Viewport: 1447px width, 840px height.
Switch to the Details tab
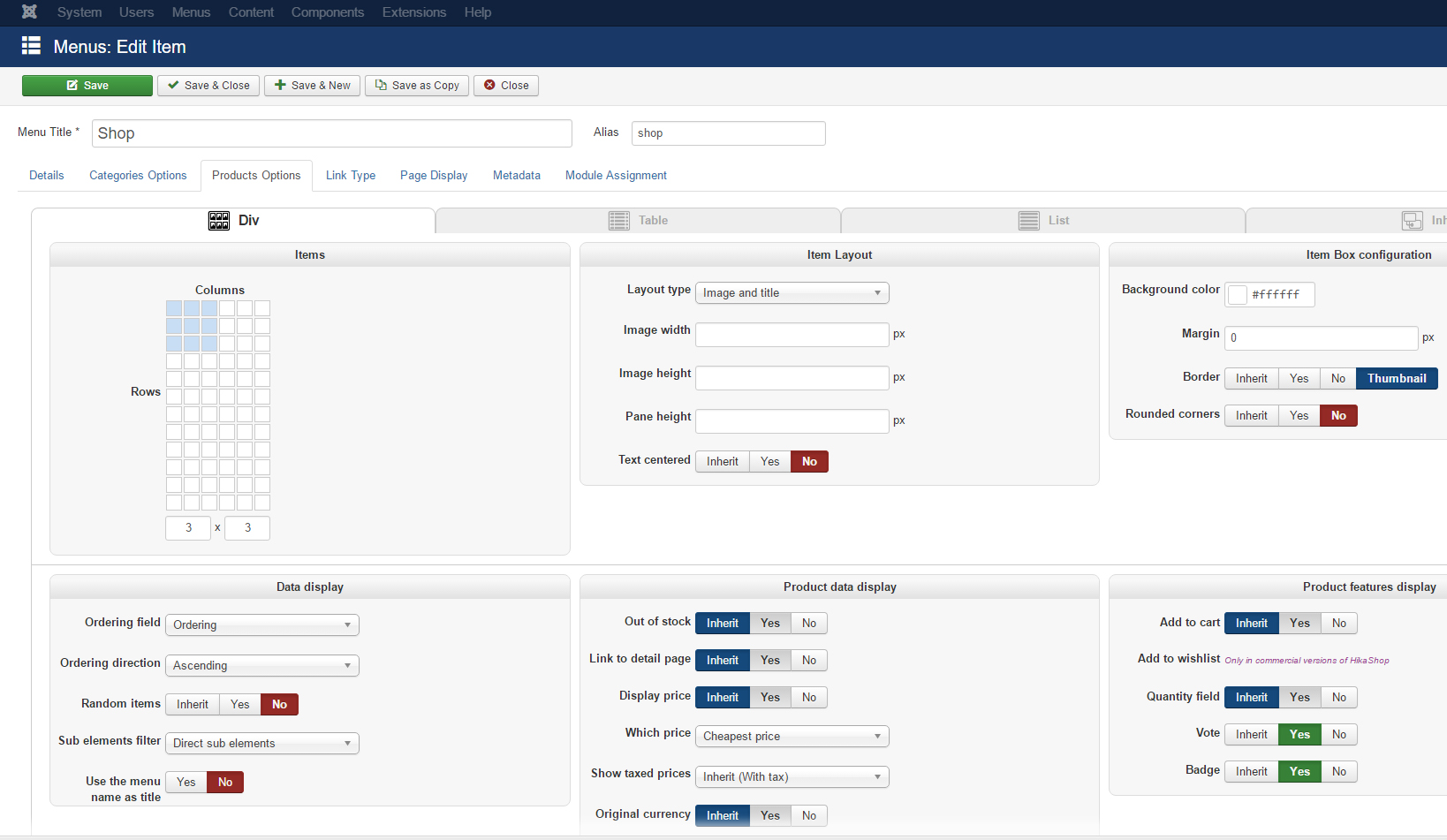pos(47,176)
